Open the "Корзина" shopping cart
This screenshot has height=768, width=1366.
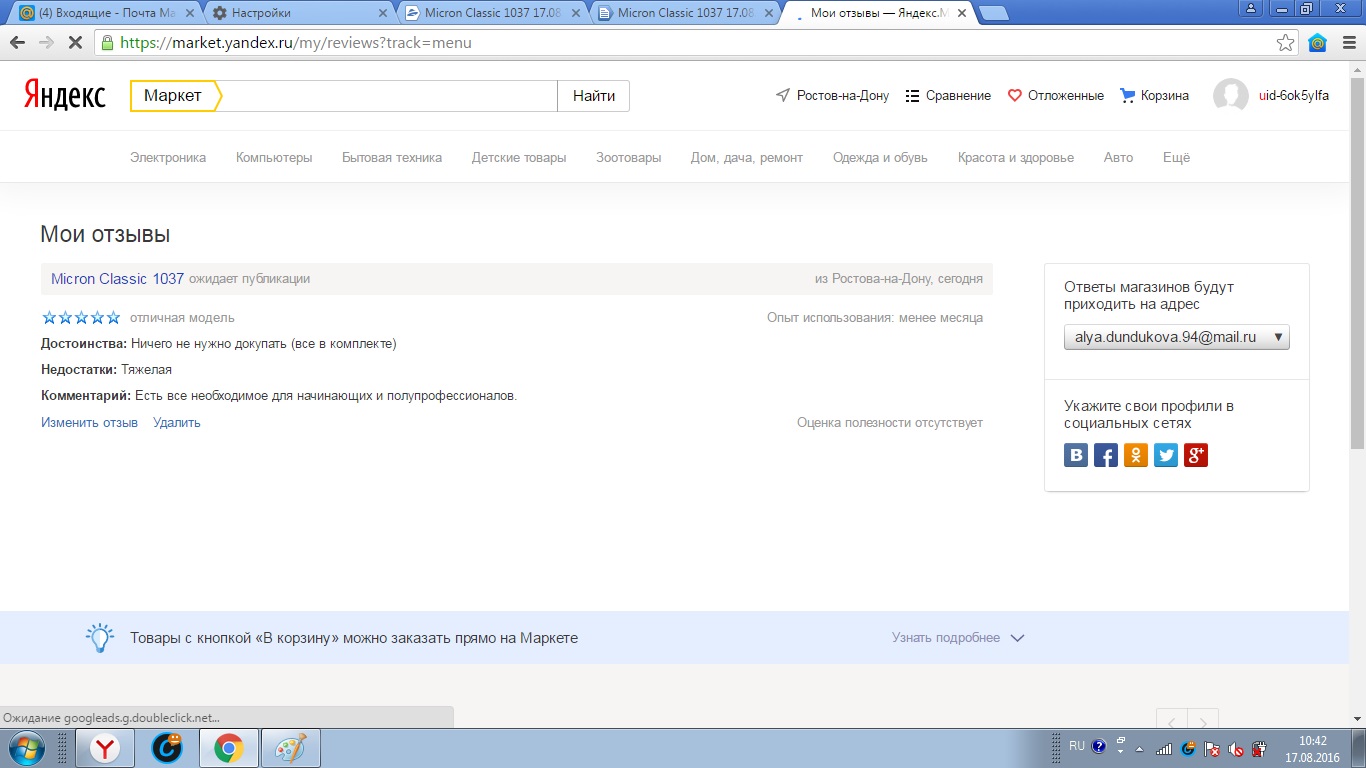pyautogui.click(x=1154, y=96)
